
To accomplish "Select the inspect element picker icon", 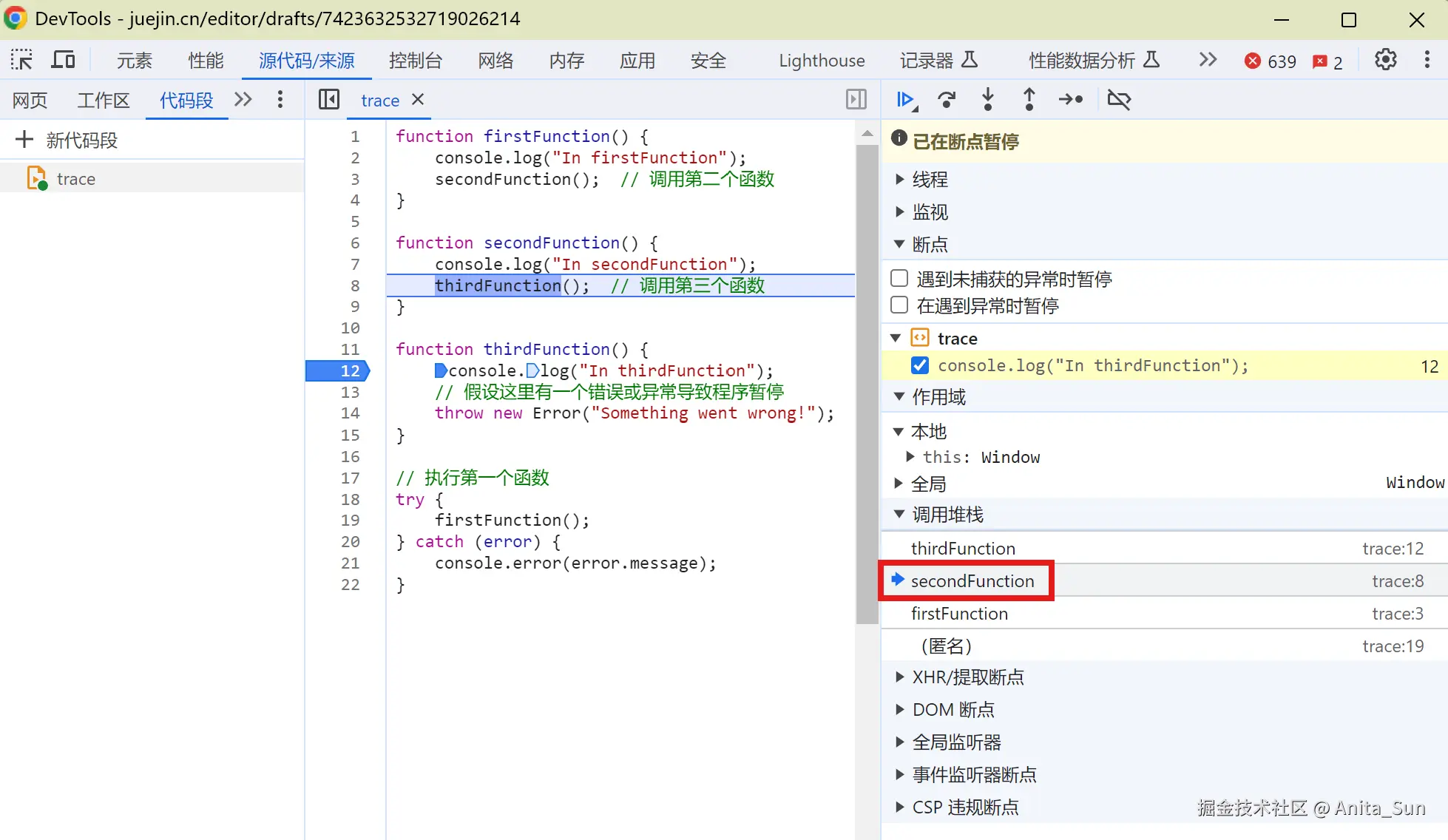I will coord(21,60).
